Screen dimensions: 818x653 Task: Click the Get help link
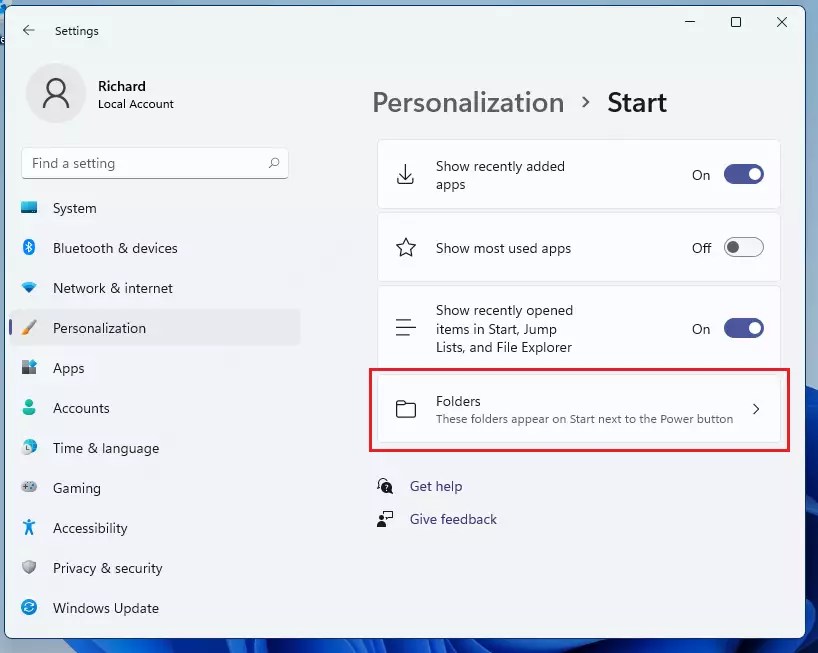tap(436, 486)
